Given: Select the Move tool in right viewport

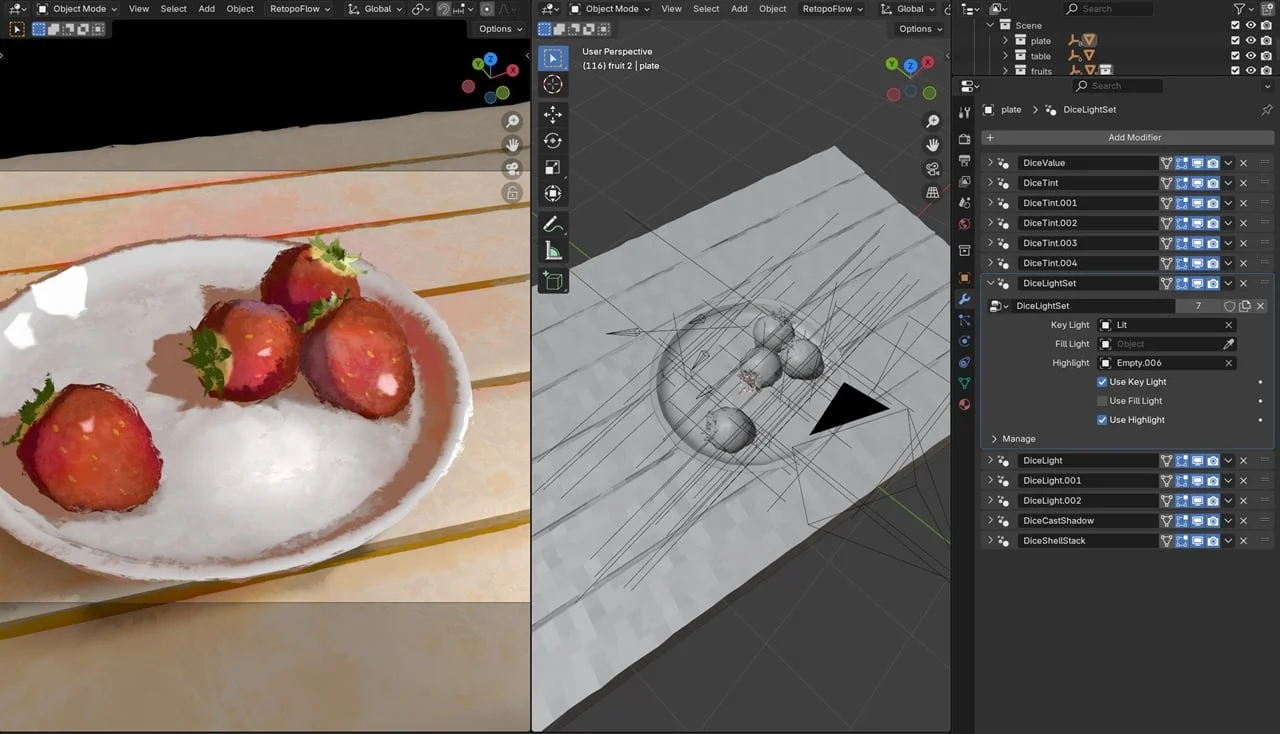Looking at the screenshot, I should [x=552, y=115].
